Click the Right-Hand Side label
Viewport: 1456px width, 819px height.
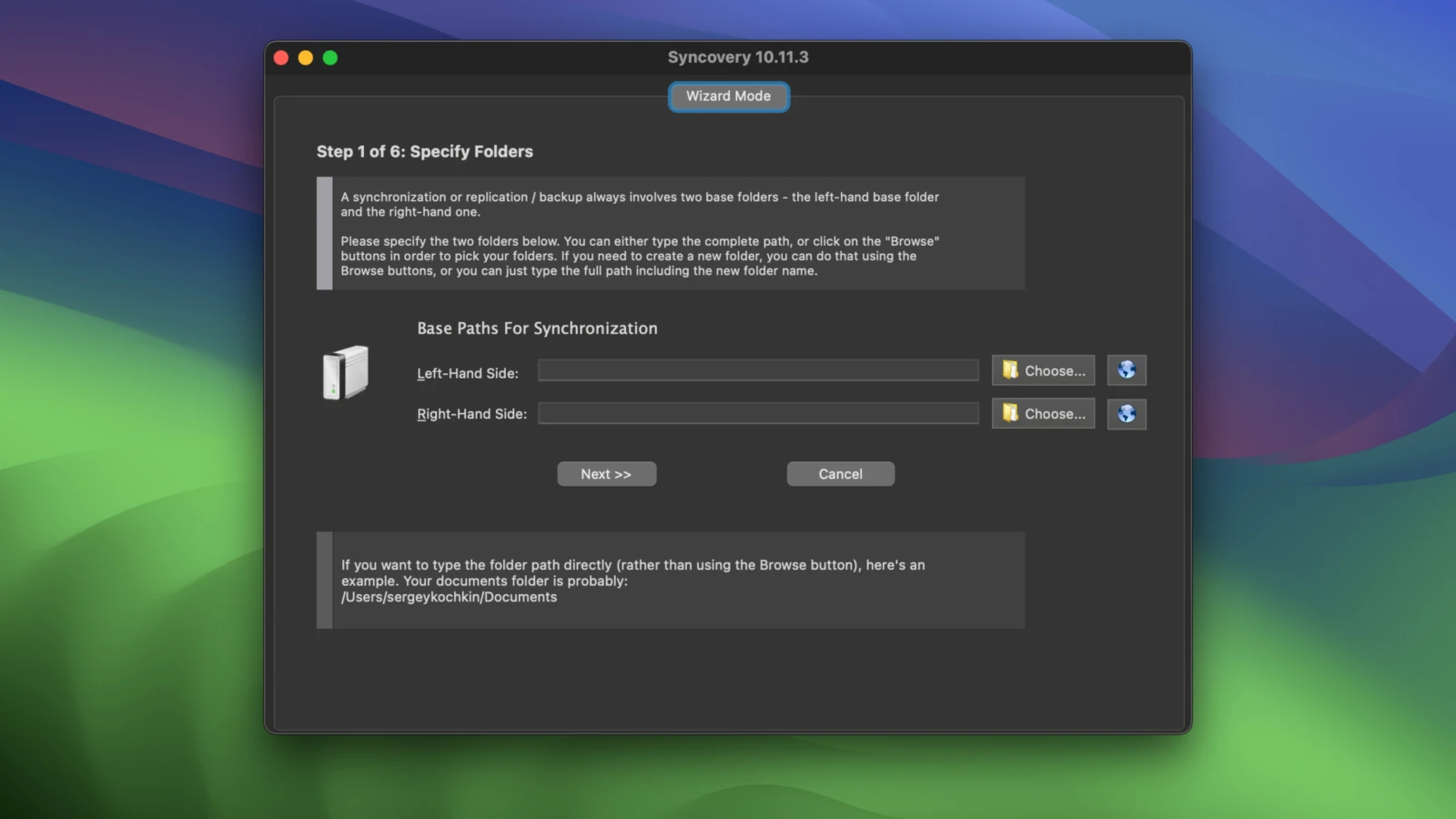471,414
